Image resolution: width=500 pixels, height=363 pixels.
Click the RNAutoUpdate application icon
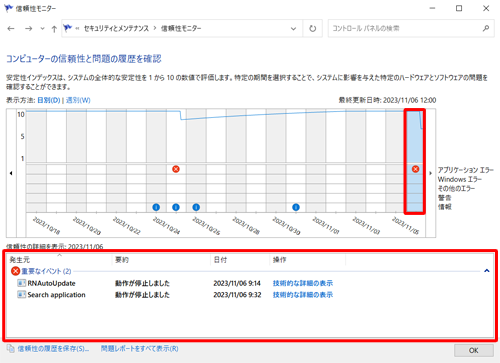pos(21,283)
